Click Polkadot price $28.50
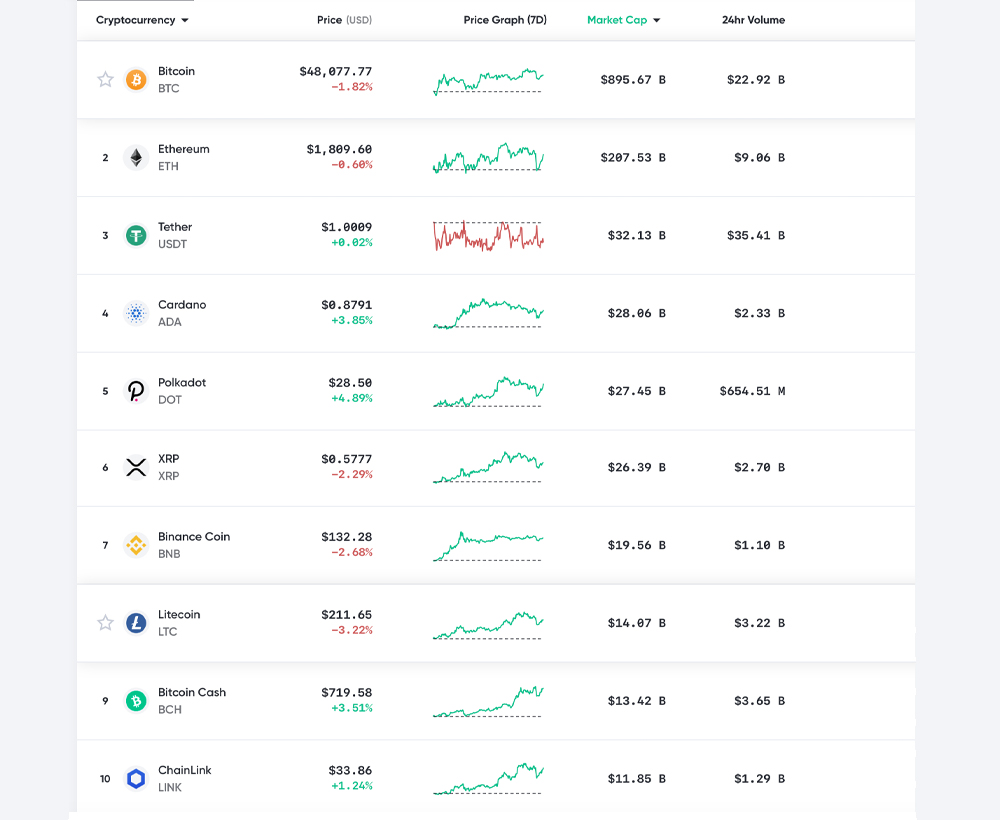Viewport: 1000px width, 820px height. pos(350,383)
